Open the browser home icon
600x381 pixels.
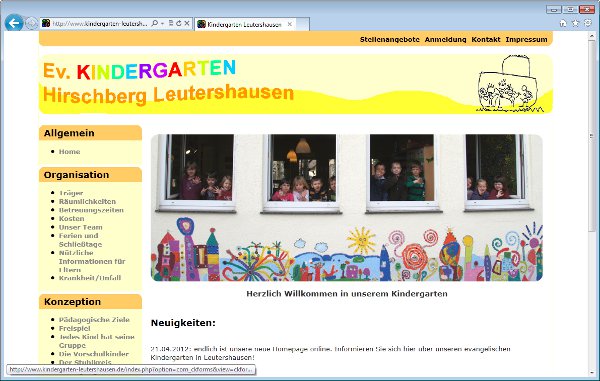(563, 23)
